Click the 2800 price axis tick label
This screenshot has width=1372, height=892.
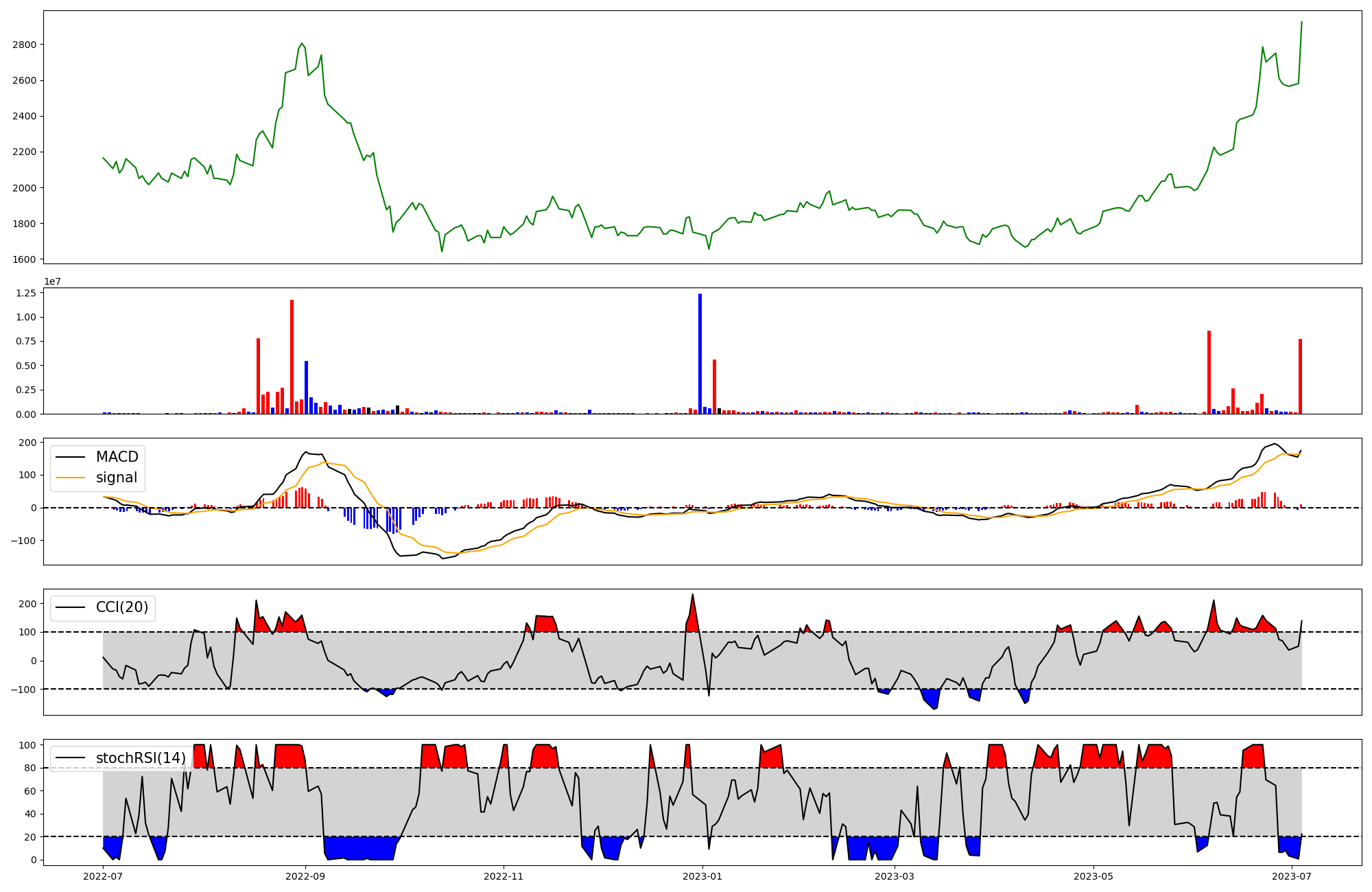(x=25, y=45)
